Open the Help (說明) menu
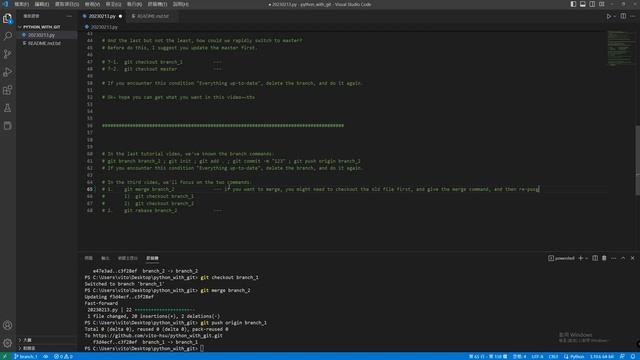 pyautogui.click(x=180, y=4)
